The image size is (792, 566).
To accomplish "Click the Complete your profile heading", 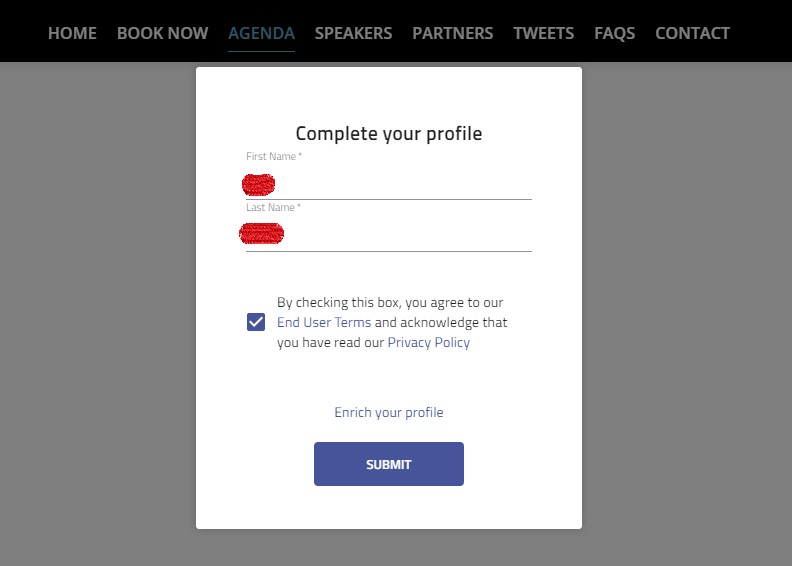I will (388, 133).
